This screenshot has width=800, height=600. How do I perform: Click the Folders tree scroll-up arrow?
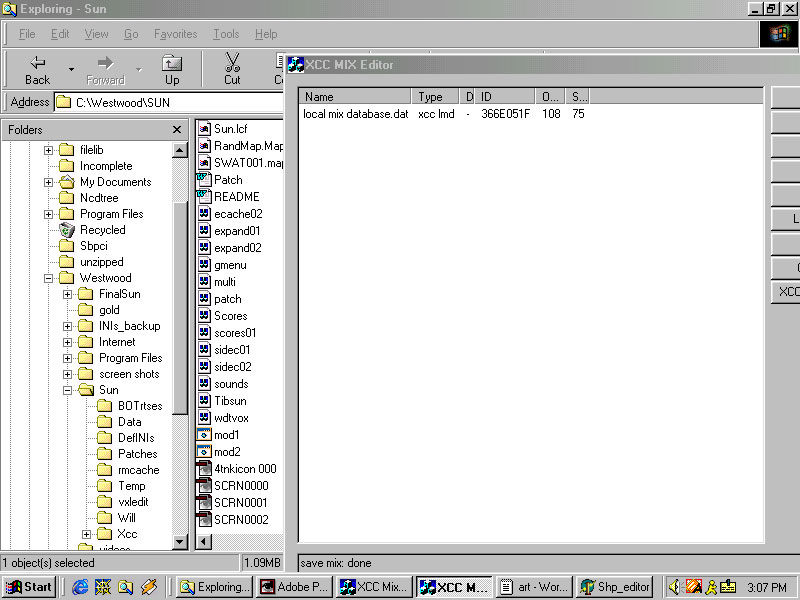pos(180,150)
